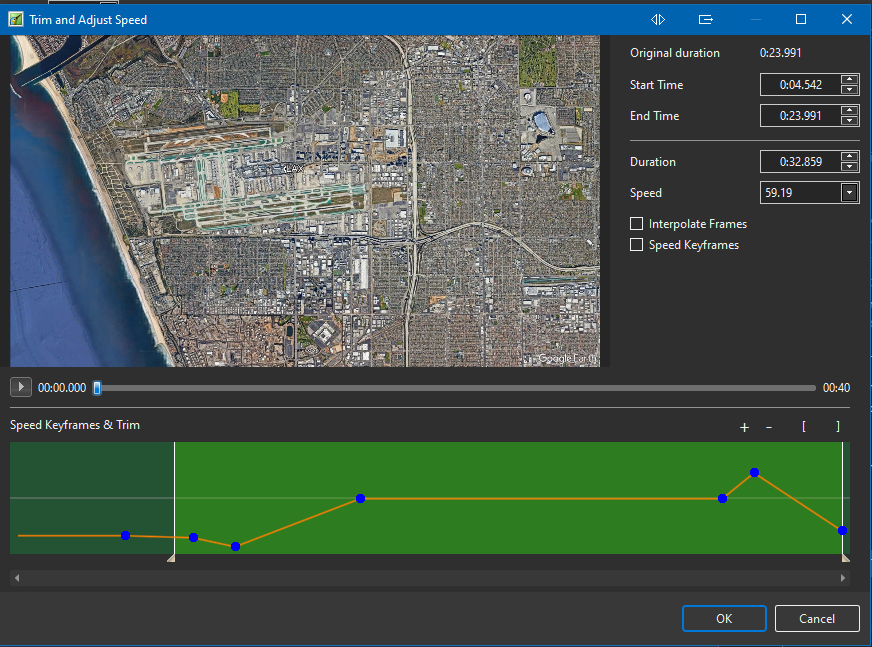Viewport: 872px width, 647px height.
Task: Click the plus icon to add keyframe
Action: click(x=744, y=427)
